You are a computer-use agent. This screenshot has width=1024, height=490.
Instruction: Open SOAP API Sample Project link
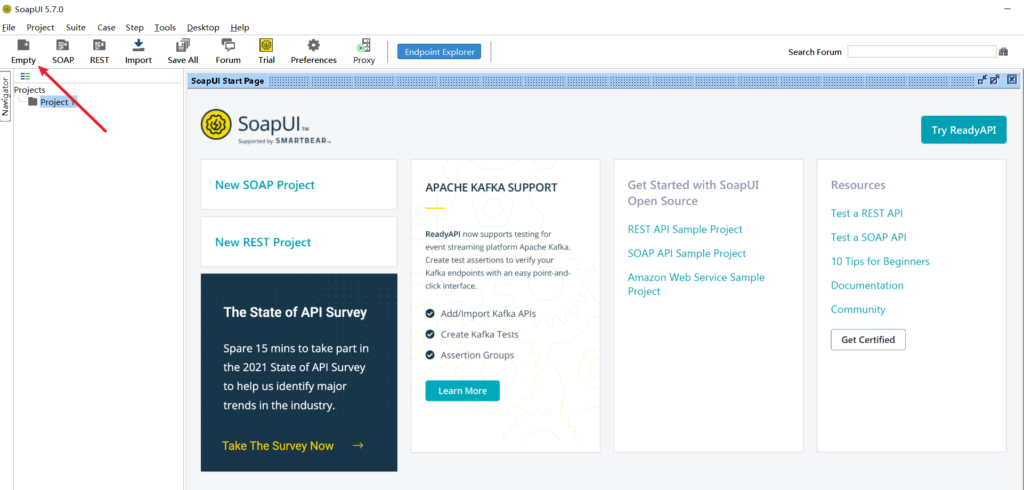coord(687,253)
